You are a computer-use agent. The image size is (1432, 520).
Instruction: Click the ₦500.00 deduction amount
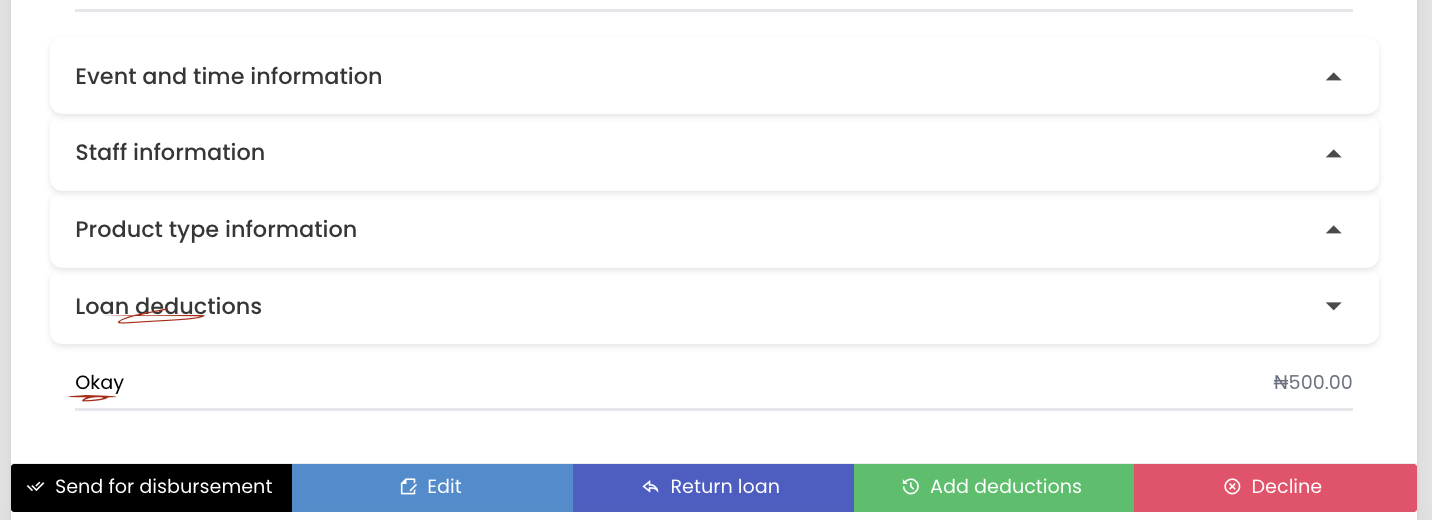pos(1312,383)
